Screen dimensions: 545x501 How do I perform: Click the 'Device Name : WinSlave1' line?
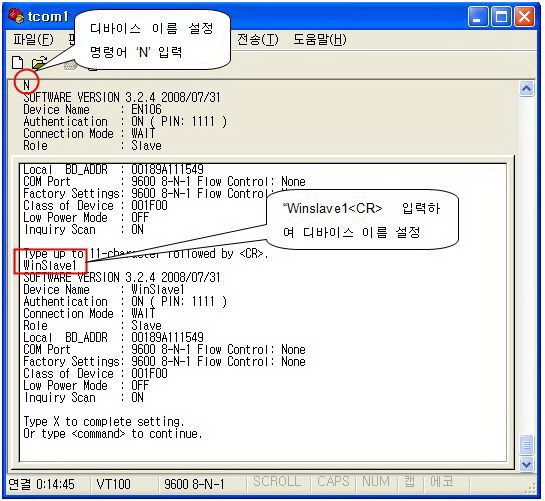tap(104, 289)
